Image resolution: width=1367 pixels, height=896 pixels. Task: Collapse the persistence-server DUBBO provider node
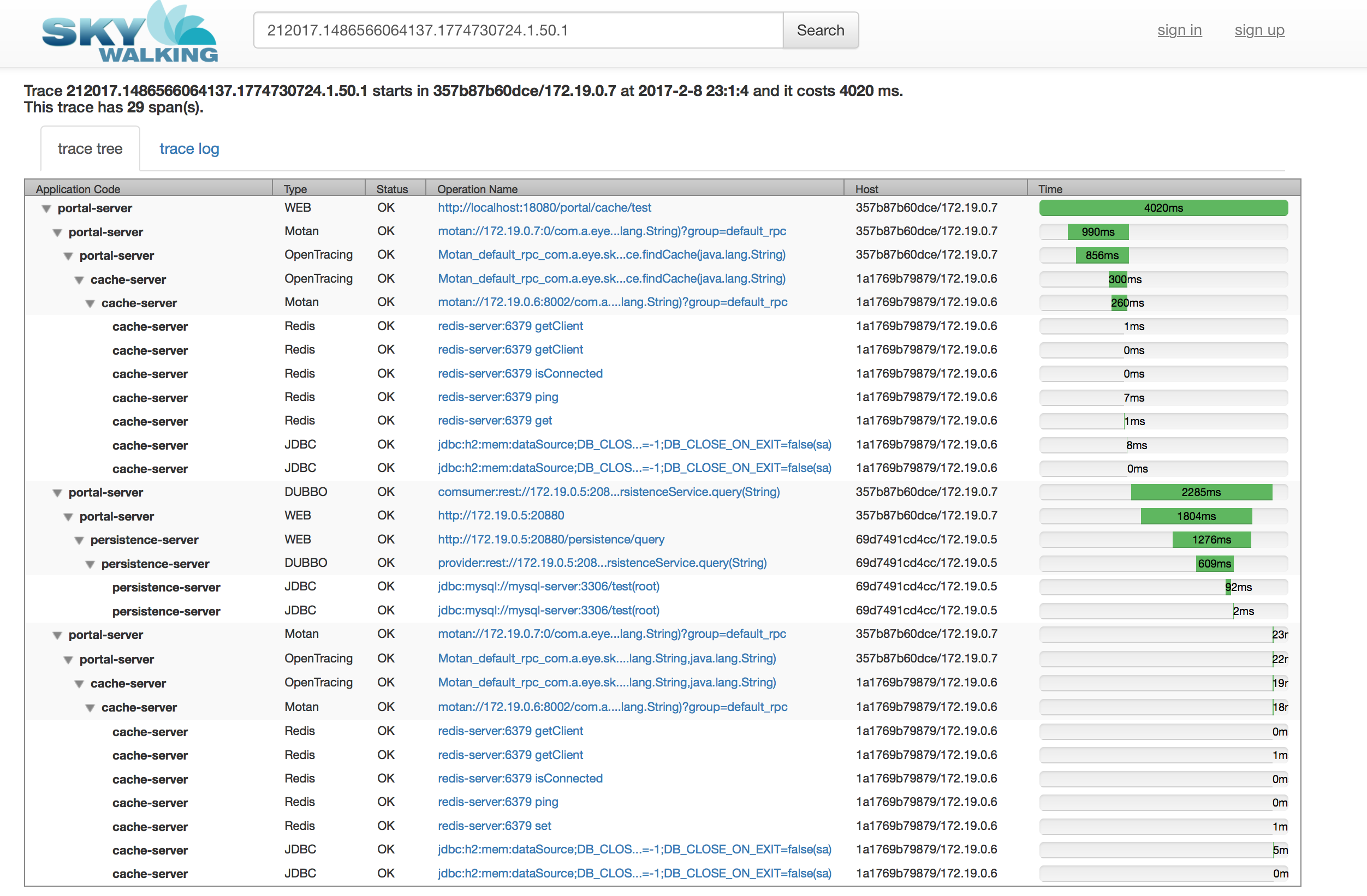(90, 564)
